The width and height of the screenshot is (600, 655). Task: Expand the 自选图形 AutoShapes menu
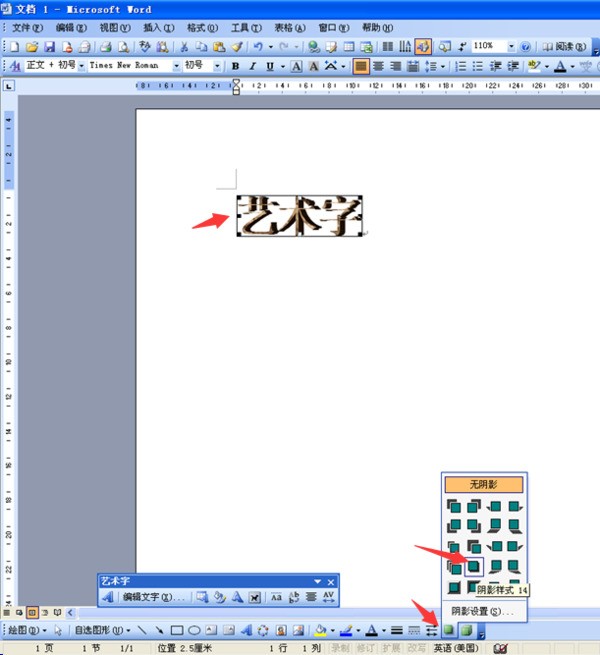point(102,631)
